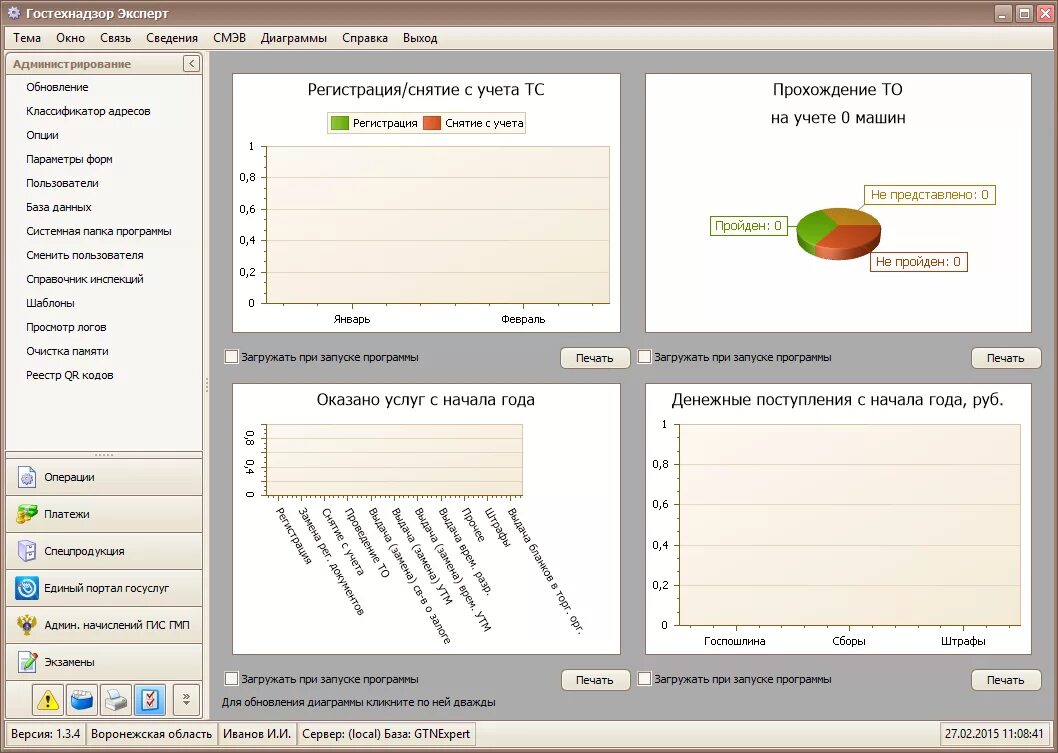Enable load at startup for Оказано услуг chart
1058x753 pixels.
pos(232,679)
